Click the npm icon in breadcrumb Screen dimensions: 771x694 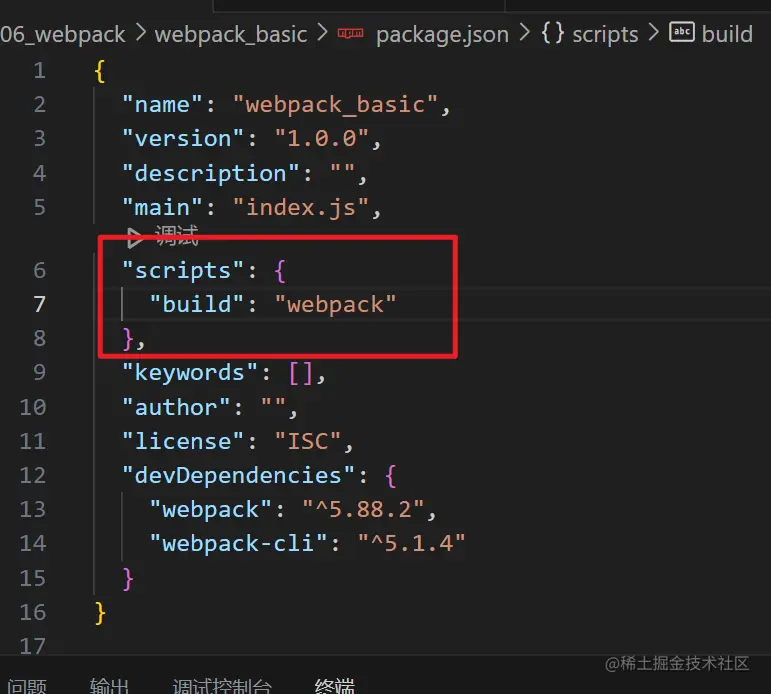(350, 33)
